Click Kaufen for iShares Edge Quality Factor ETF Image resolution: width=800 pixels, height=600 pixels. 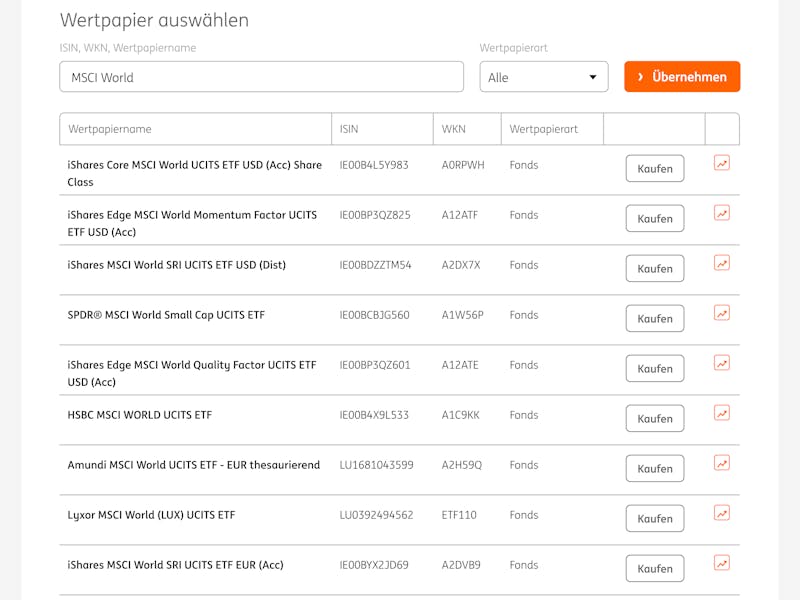click(655, 368)
